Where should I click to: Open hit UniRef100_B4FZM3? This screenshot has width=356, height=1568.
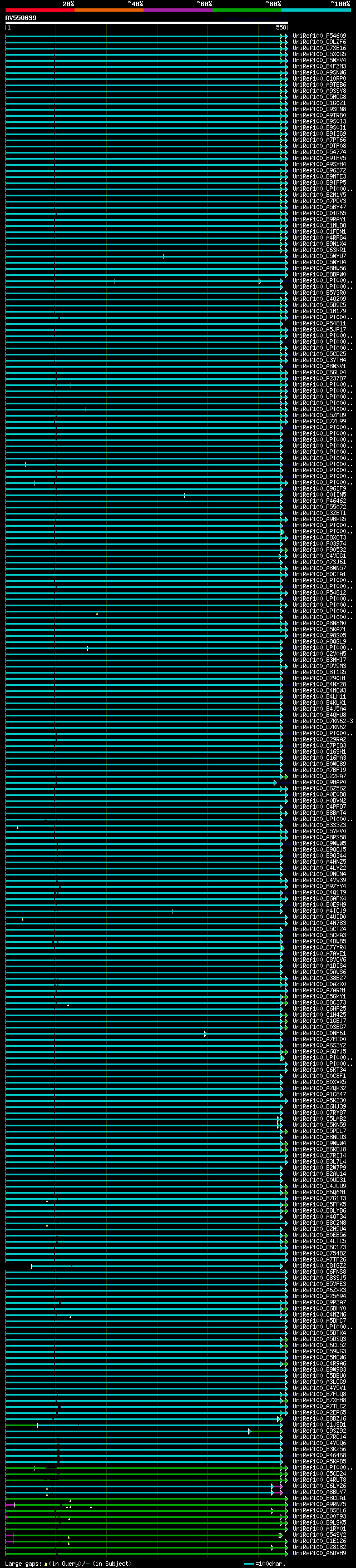click(x=319, y=66)
